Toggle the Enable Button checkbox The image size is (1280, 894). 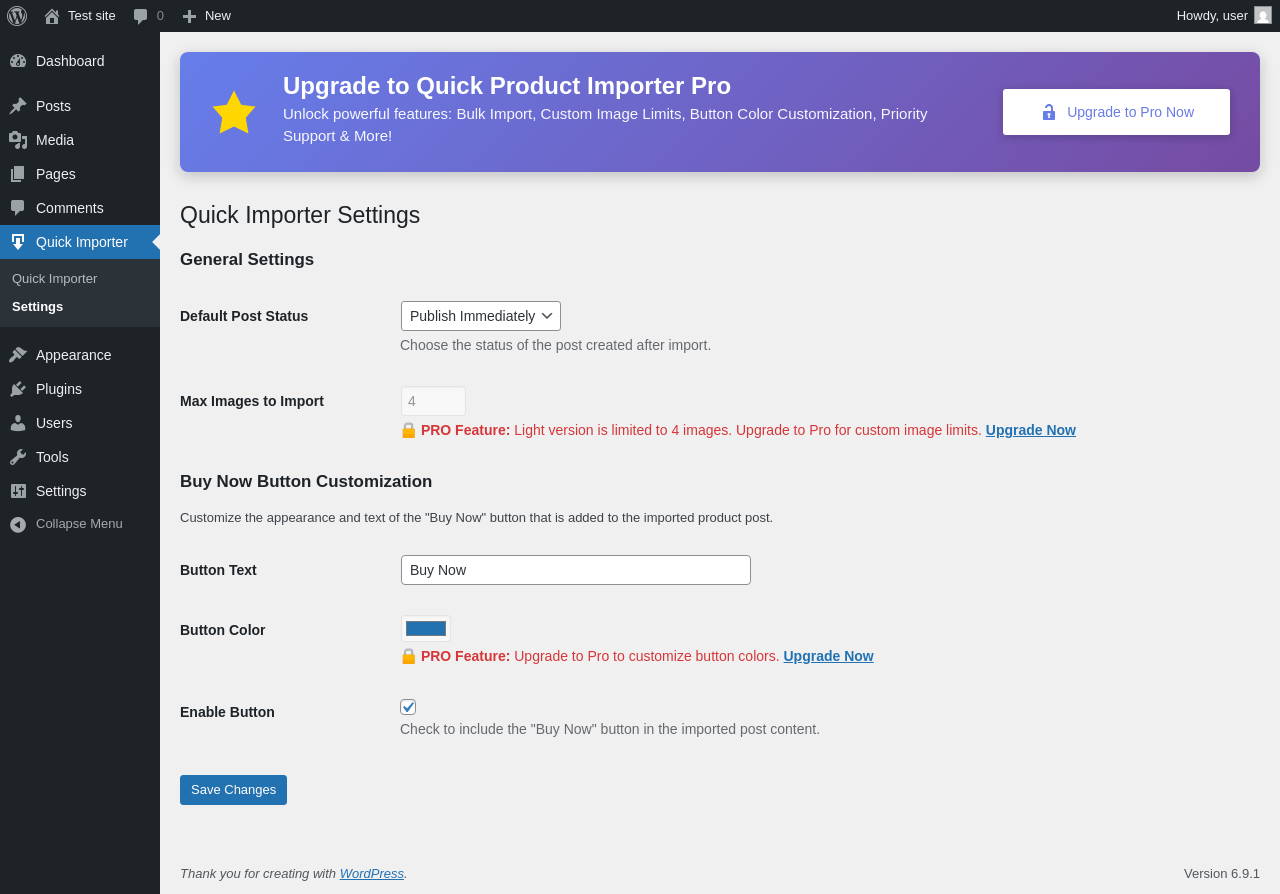(x=408, y=707)
